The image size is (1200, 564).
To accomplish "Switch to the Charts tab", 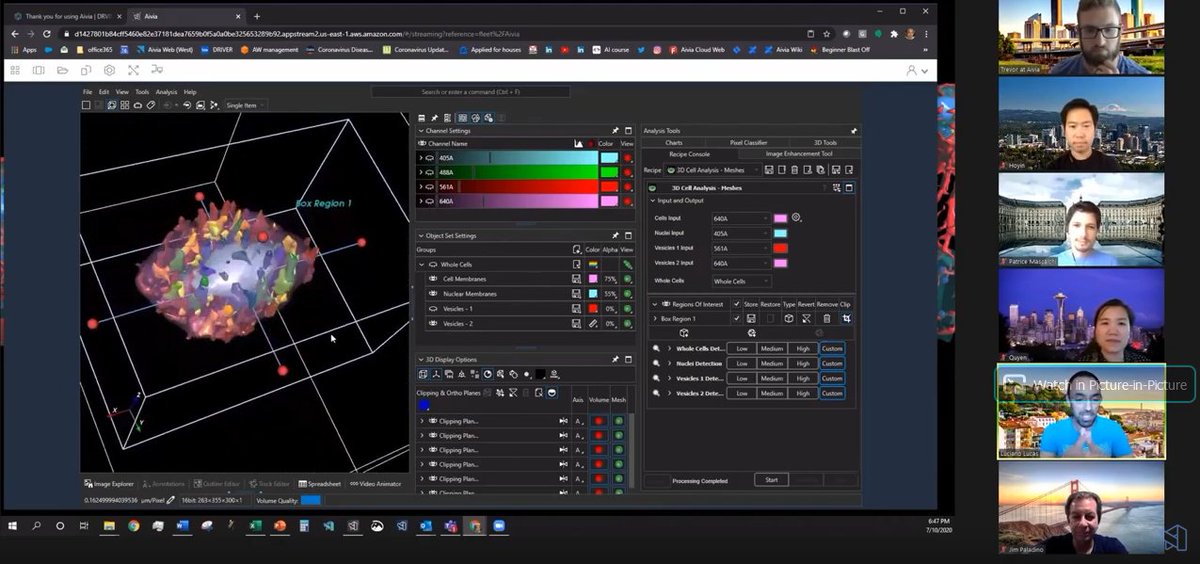I will coord(674,143).
